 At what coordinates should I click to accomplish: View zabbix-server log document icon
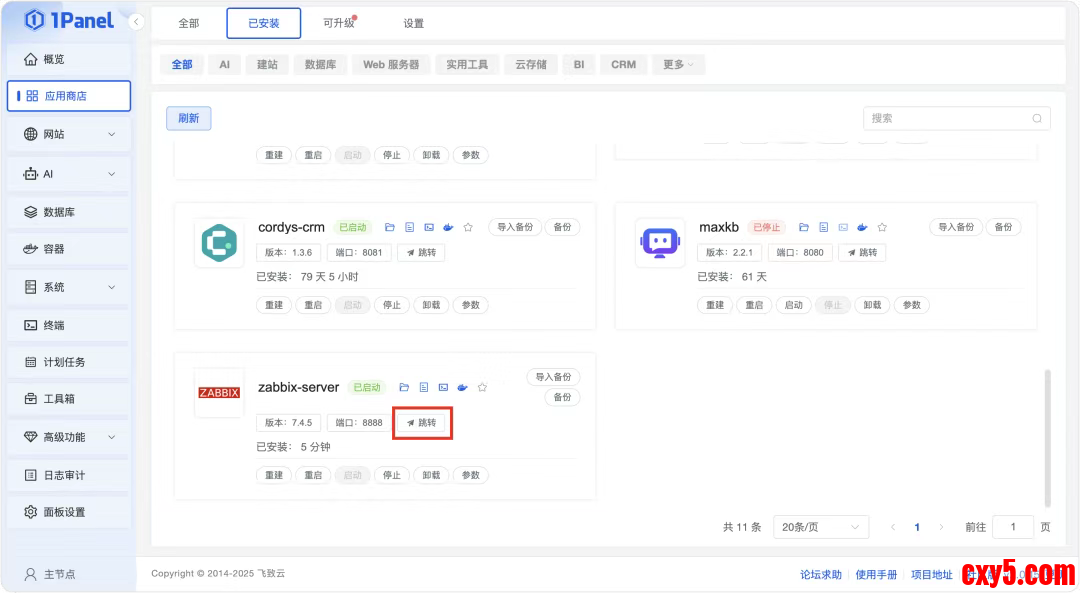[x=424, y=387]
